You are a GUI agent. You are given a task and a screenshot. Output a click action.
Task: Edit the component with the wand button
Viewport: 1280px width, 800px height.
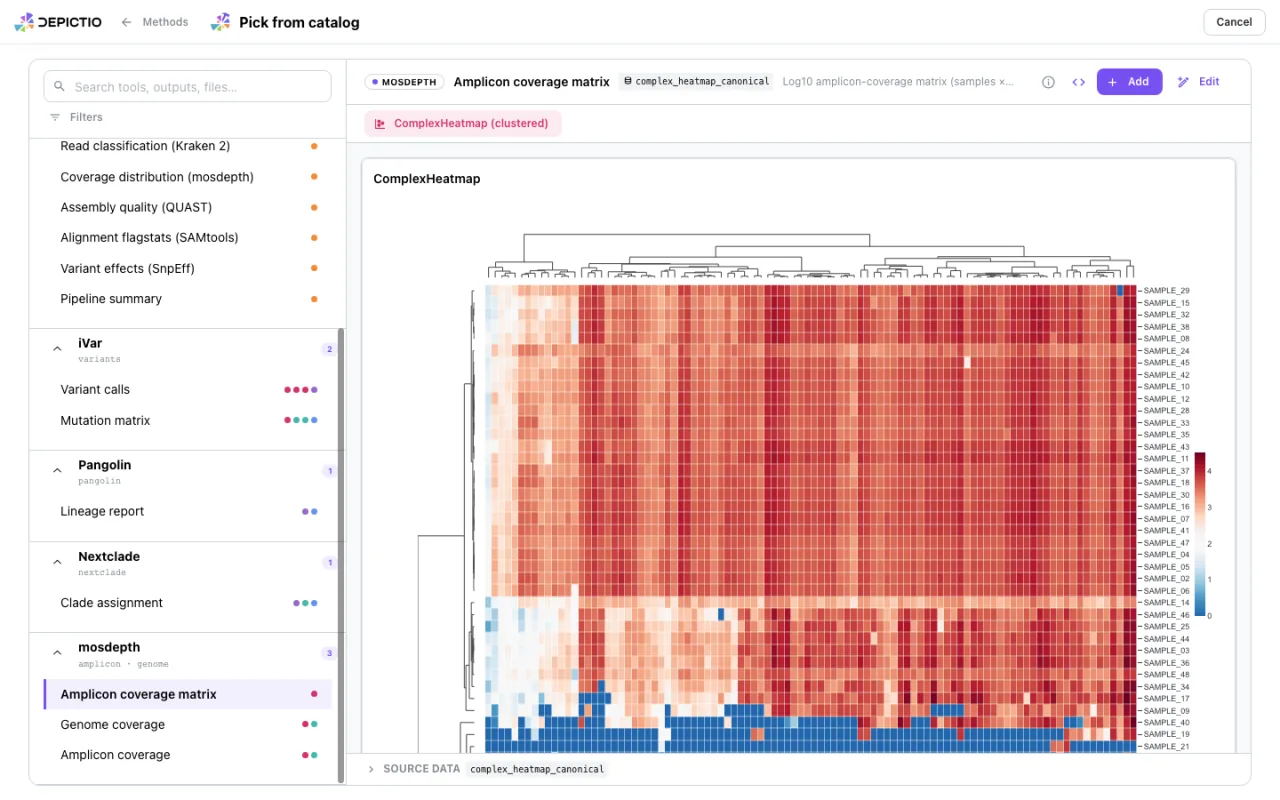[1199, 82]
